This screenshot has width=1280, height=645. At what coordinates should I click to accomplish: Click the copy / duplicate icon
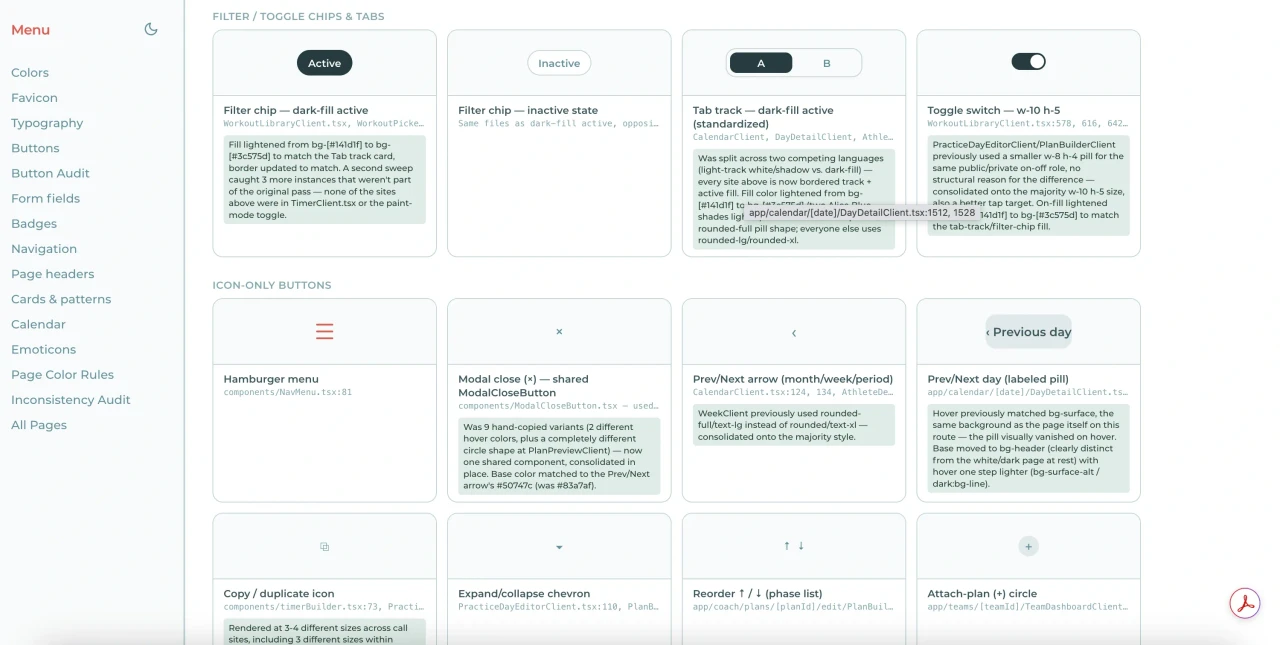[x=324, y=546]
